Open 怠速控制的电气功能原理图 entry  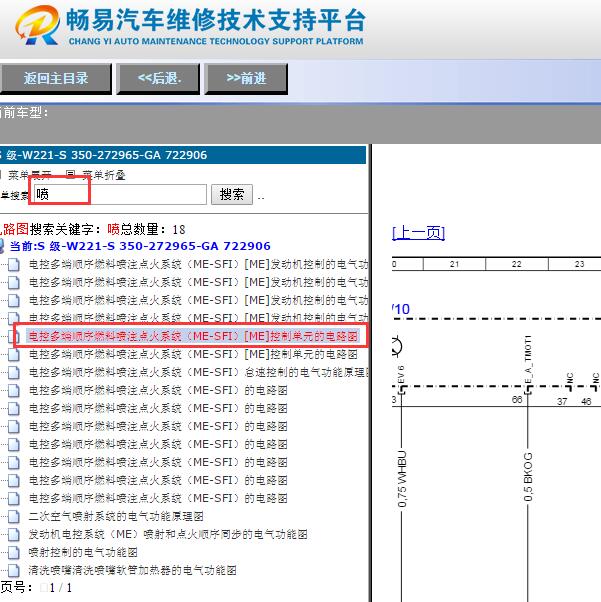pyautogui.click(x=198, y=372)
